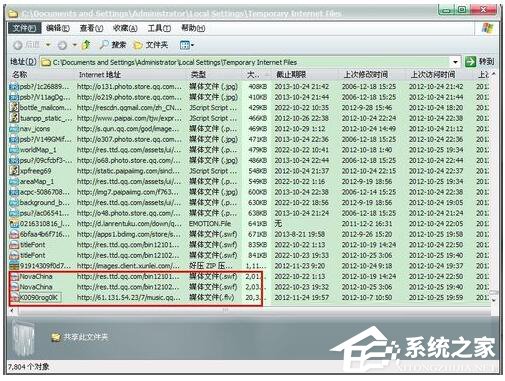This screenshot has width=505, height=381.
Task: Click the Windows flag logo icon
Action: click(487, 28)
